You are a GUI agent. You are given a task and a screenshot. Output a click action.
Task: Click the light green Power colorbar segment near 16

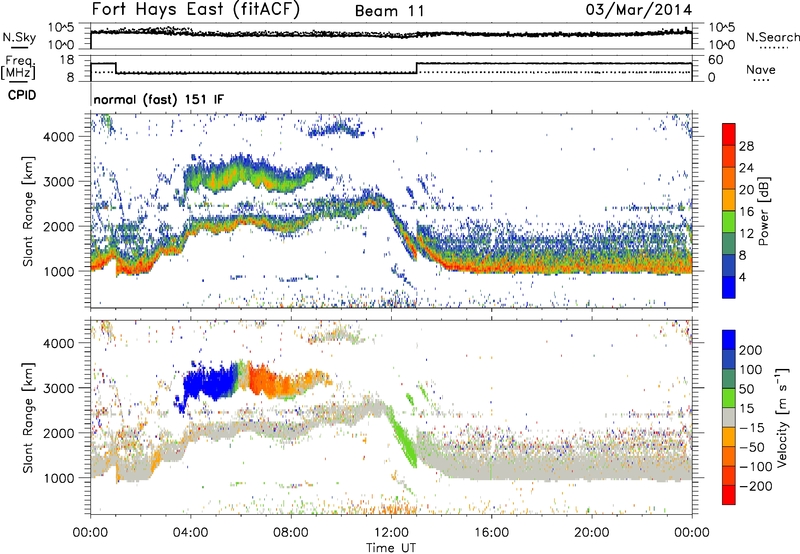point(729,221)
